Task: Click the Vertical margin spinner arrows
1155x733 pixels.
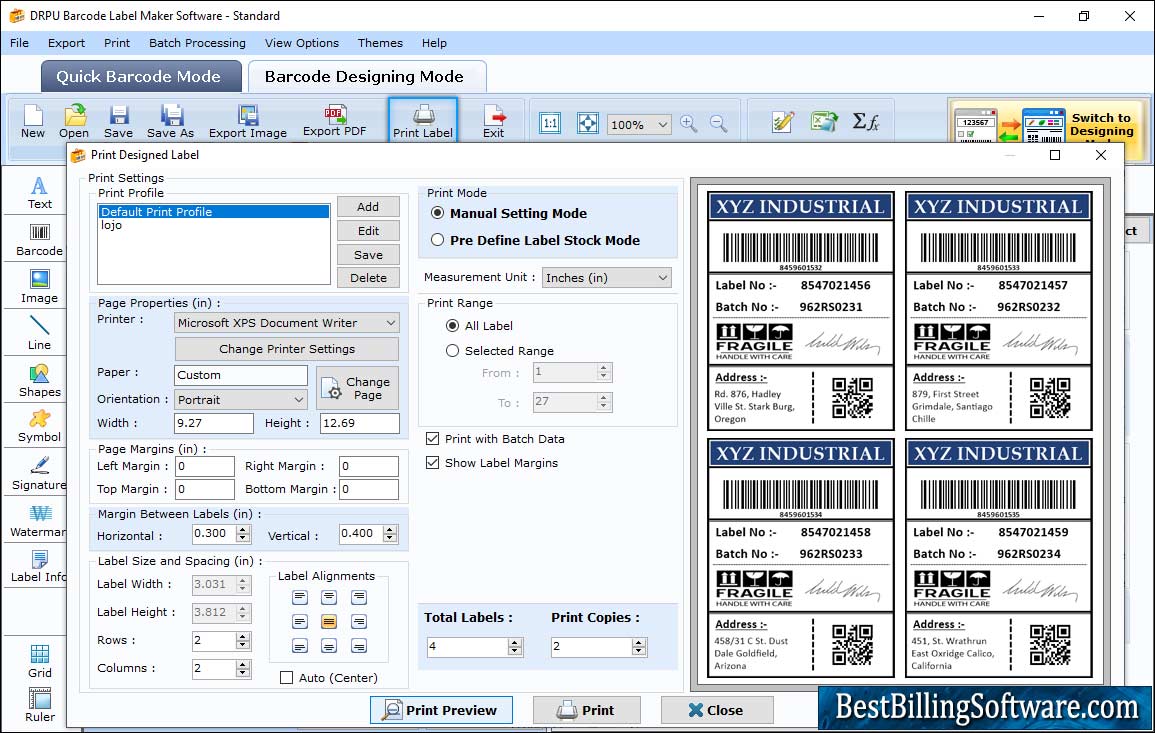Action: (x=390, y=534)
